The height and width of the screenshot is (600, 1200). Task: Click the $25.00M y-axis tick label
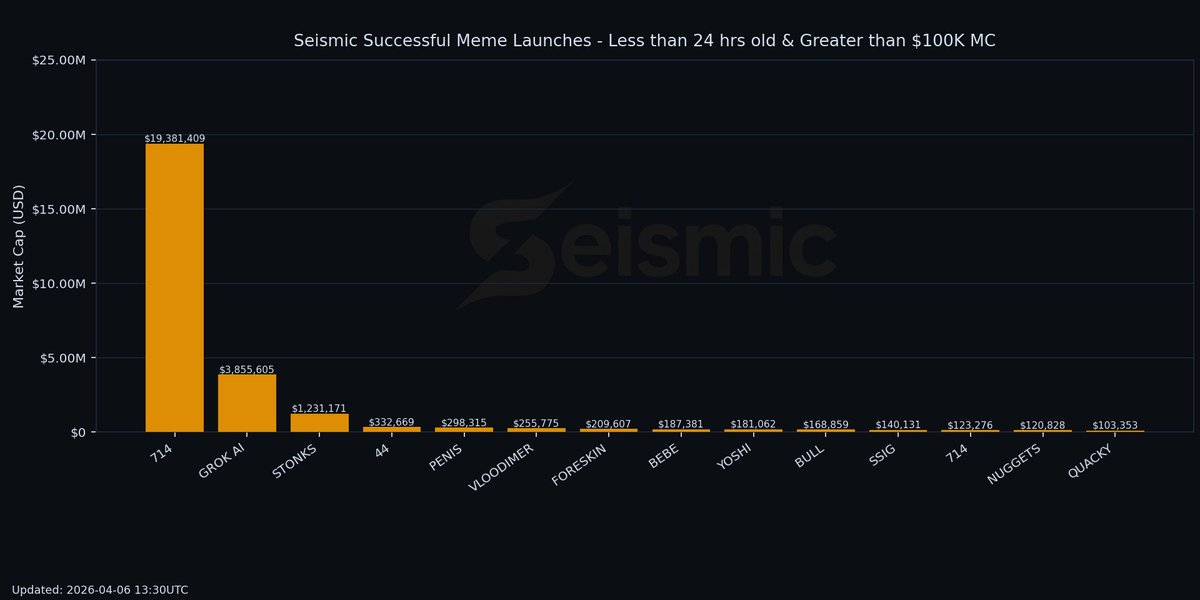(x=59, y=60)
